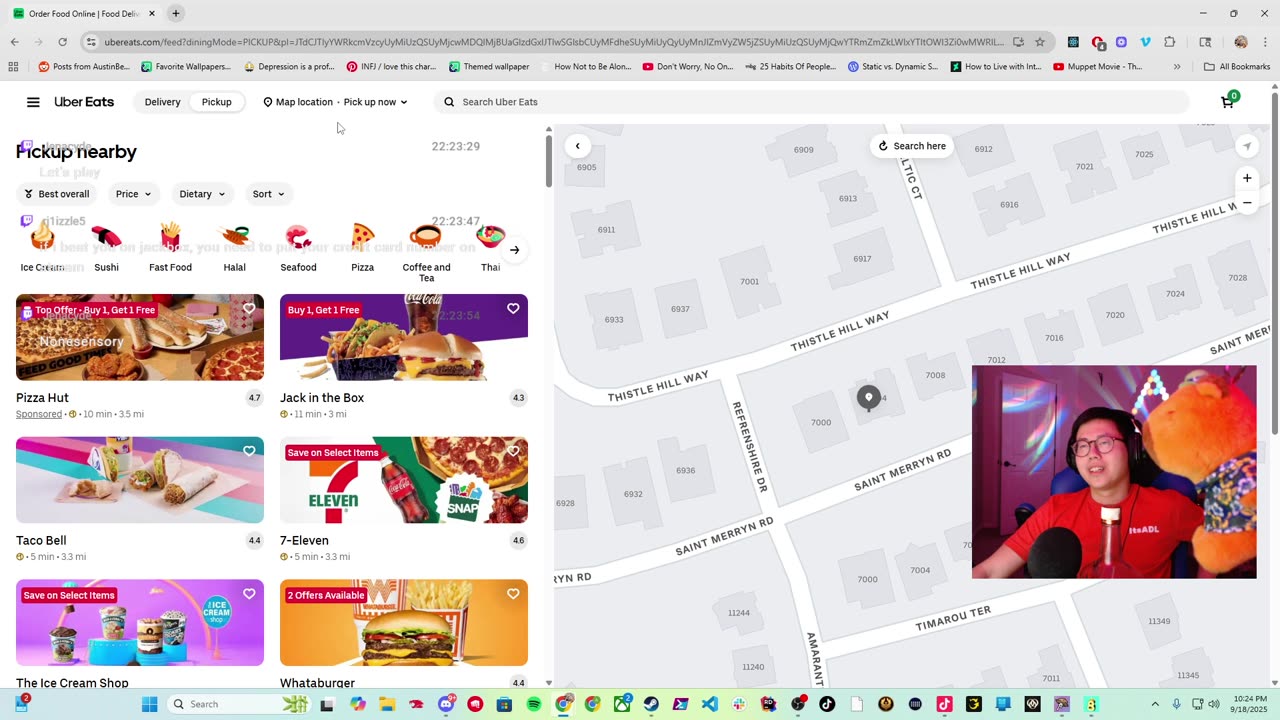Toggle the Best overall filter
1280x720 pixels.
(x=57, y=194)
